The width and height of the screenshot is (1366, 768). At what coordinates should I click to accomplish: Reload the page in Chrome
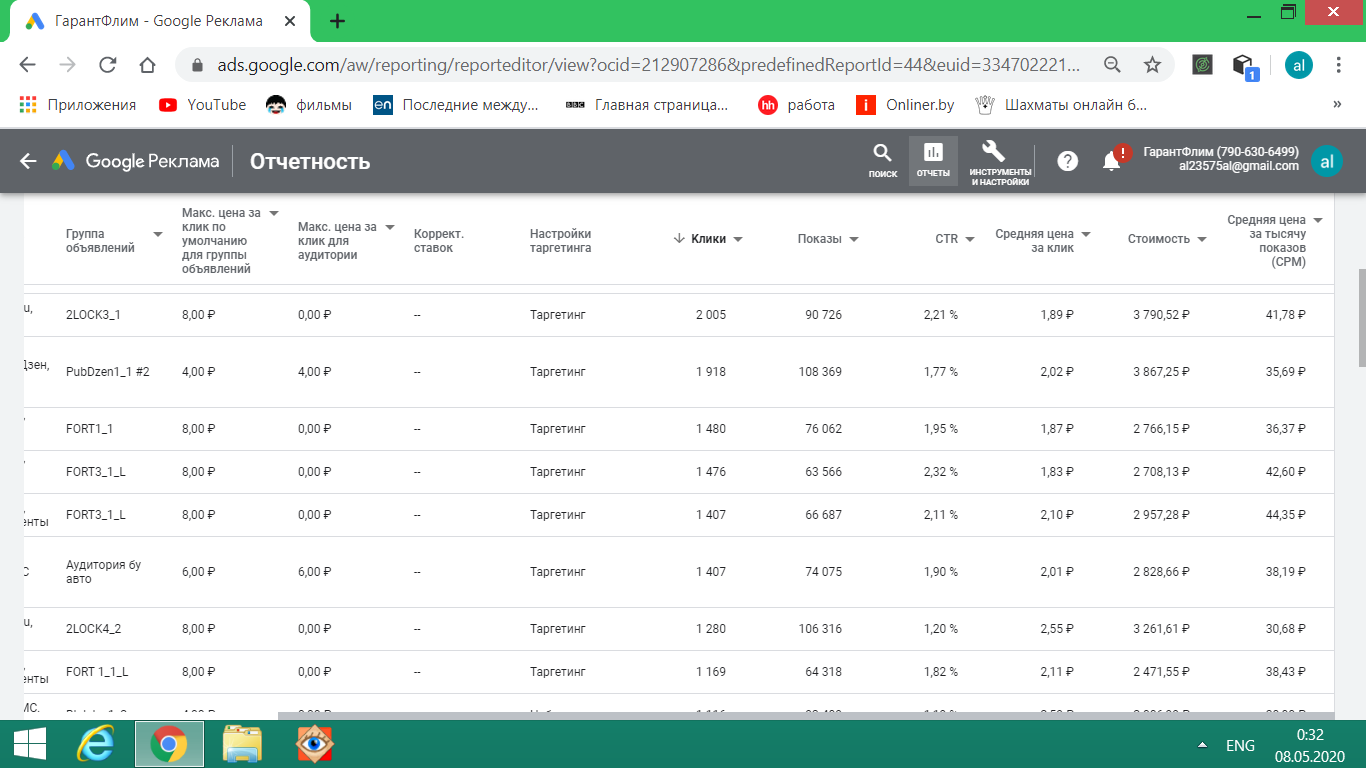pos(108,65)
